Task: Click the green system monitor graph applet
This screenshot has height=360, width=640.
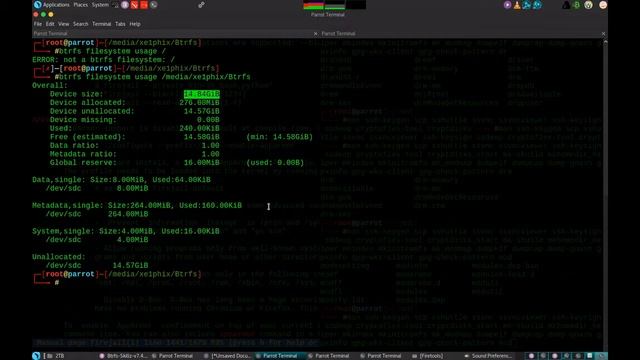Action: [335, 5]
